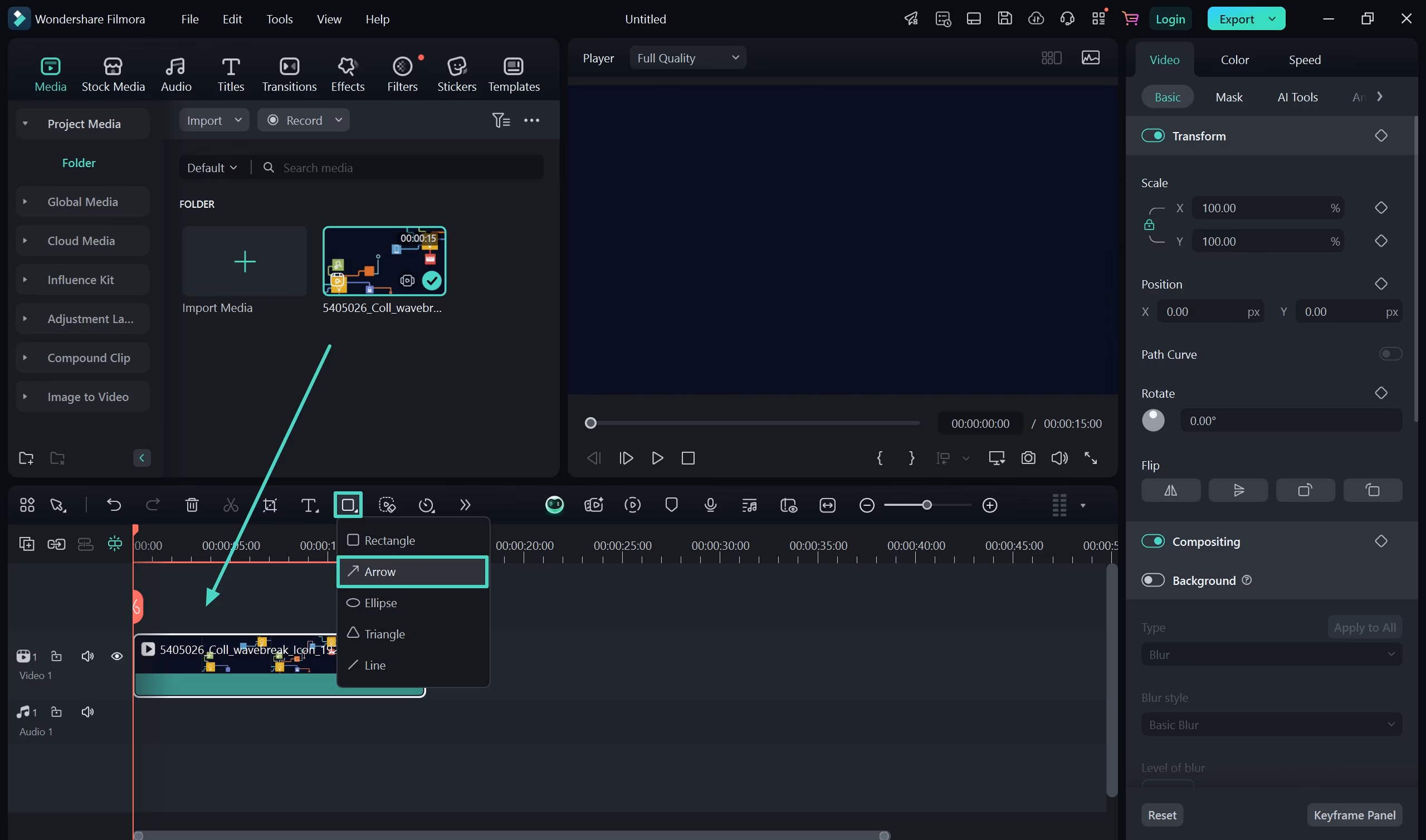1426x840 pixels.
Task: Click the Login button
Action: (1170, 19)
